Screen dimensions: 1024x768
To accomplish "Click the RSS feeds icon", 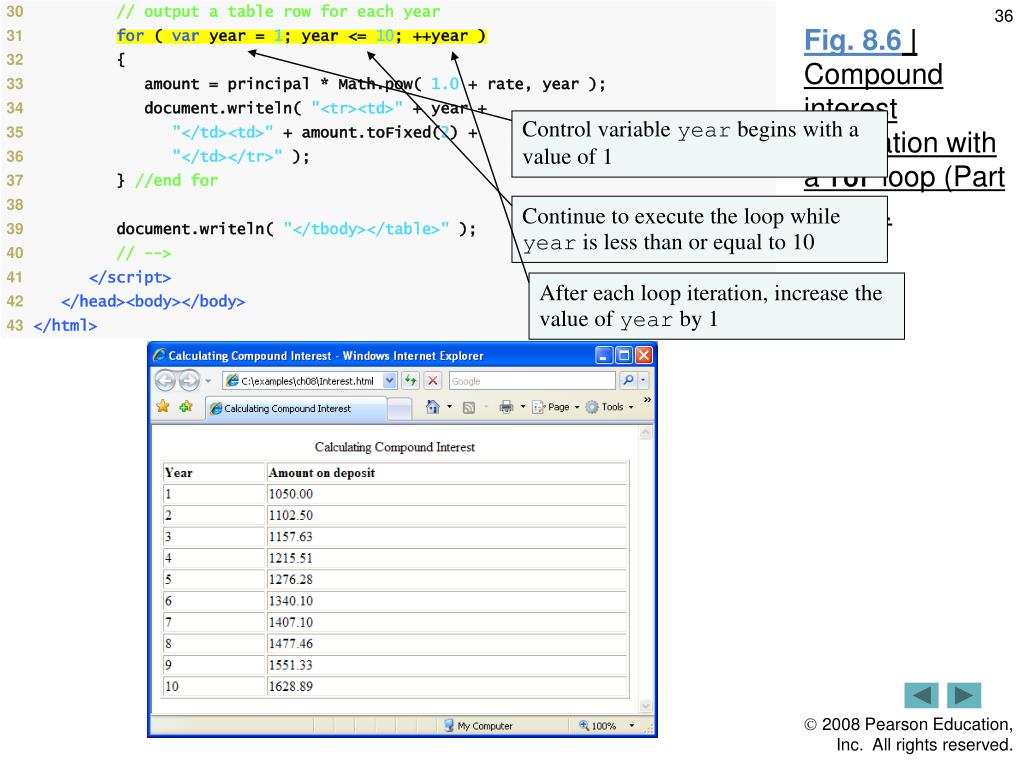I will coord(468,408).
